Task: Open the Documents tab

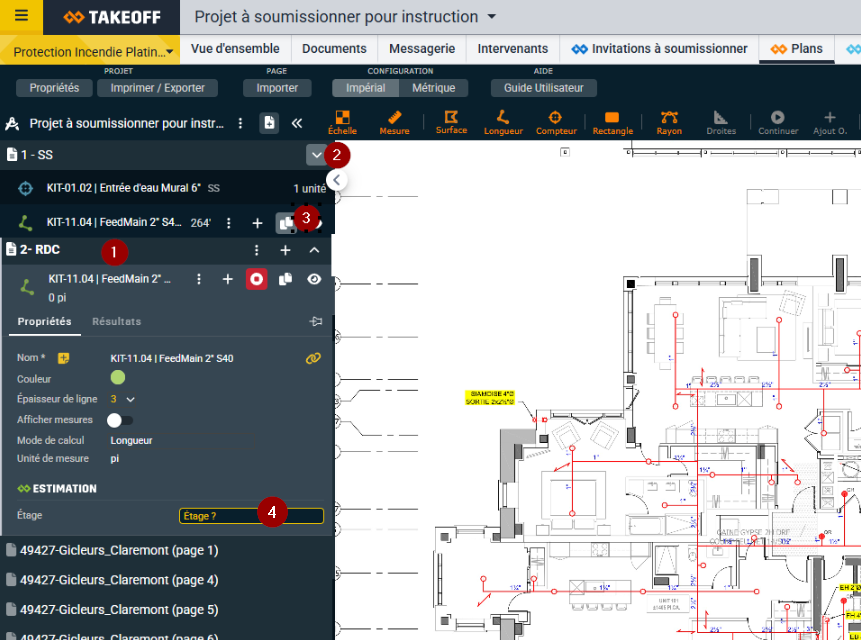Action: pos(334,48)
